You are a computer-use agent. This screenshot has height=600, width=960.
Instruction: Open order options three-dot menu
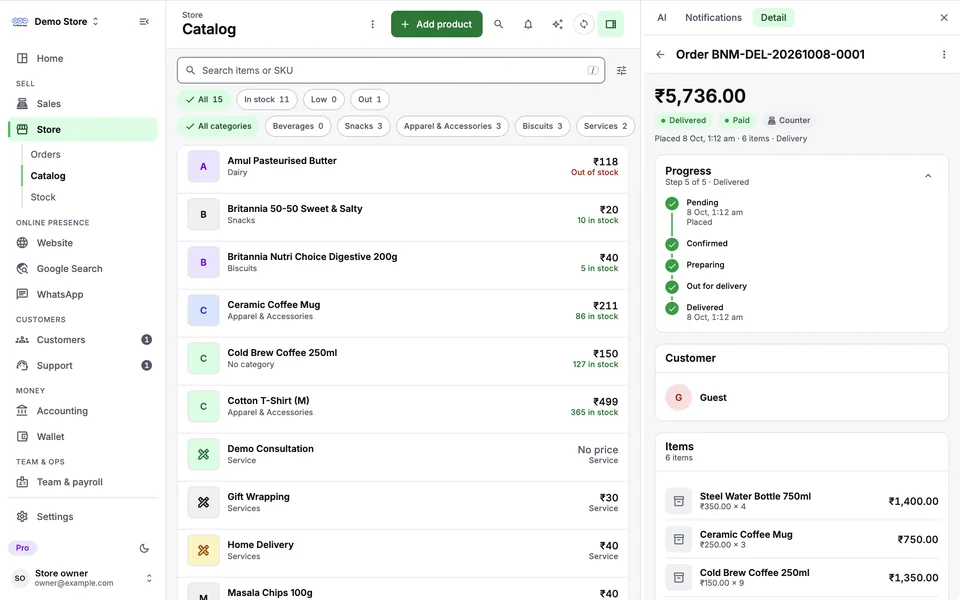943,54
